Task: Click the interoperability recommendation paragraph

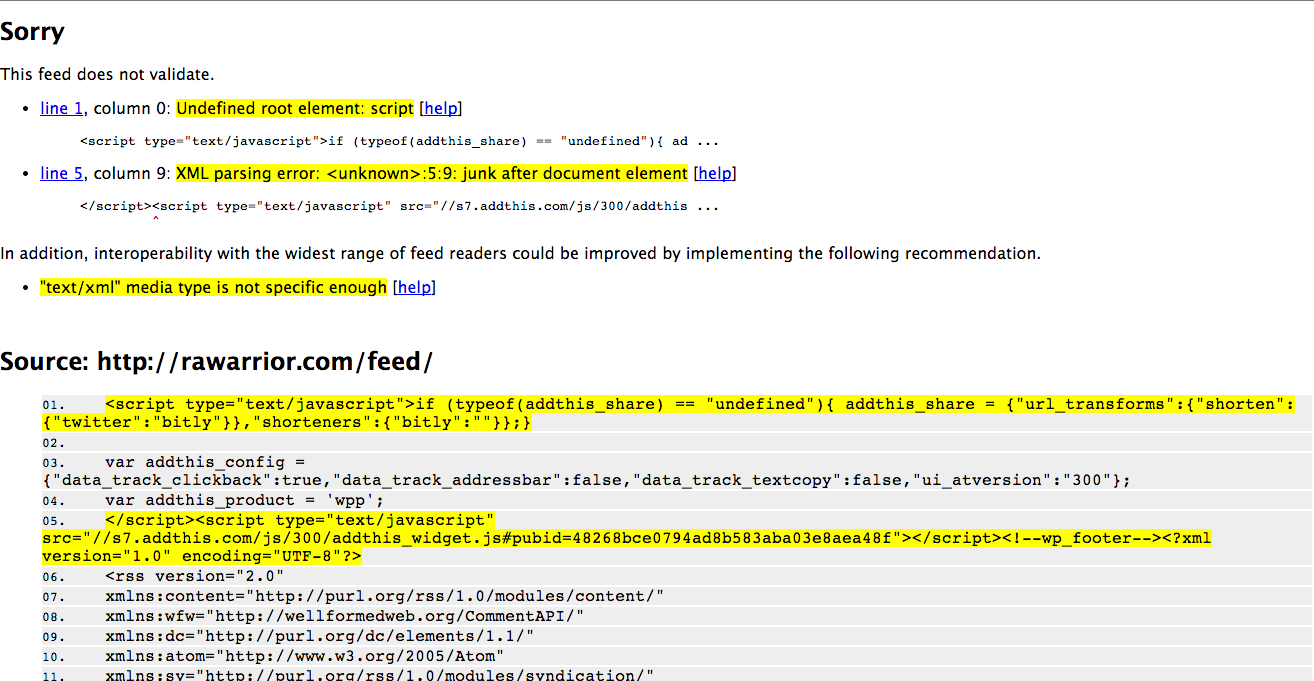Action: (x=520, y=253)
